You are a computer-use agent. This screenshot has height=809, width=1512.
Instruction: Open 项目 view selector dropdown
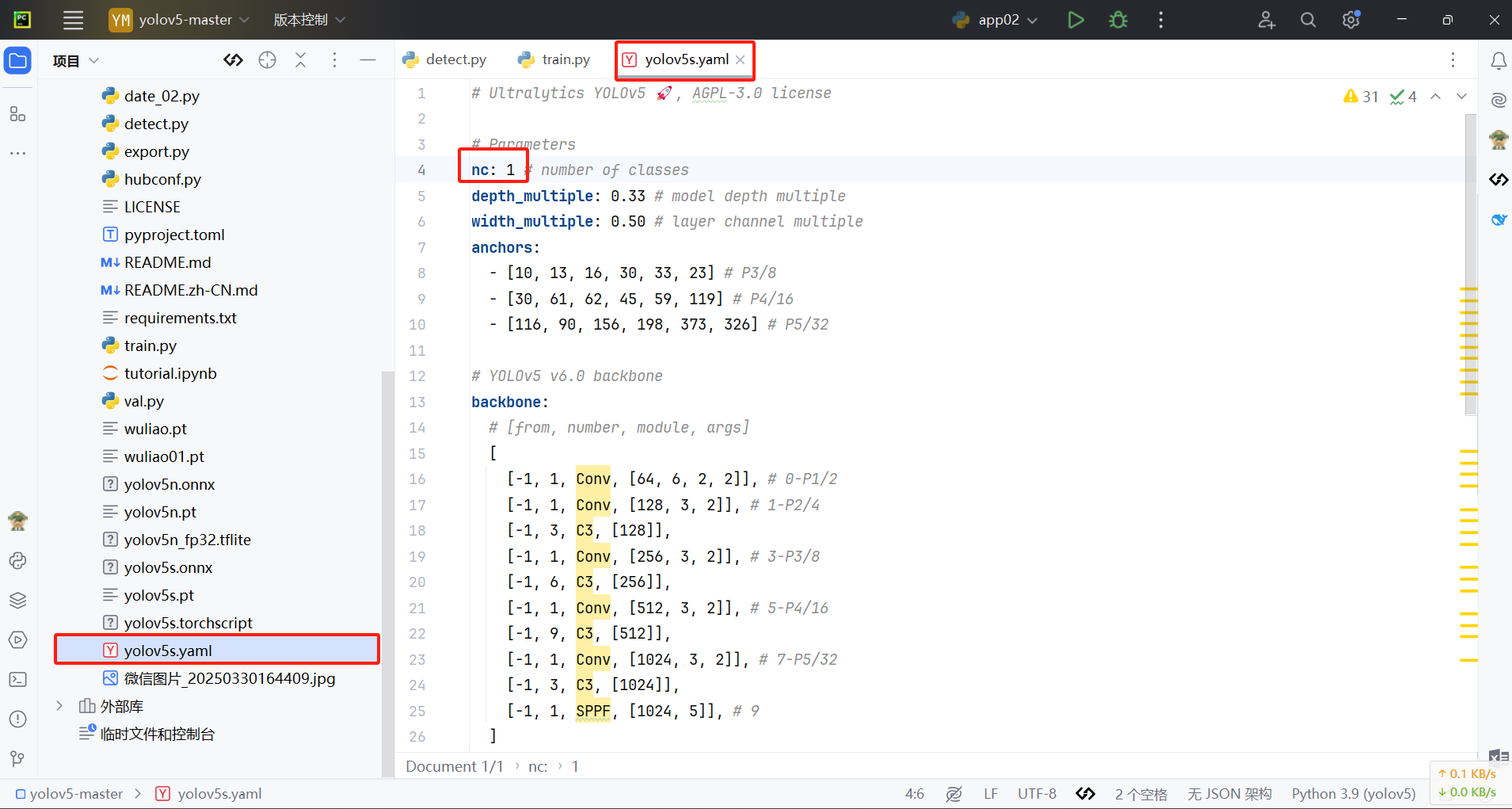coord(76,61)
